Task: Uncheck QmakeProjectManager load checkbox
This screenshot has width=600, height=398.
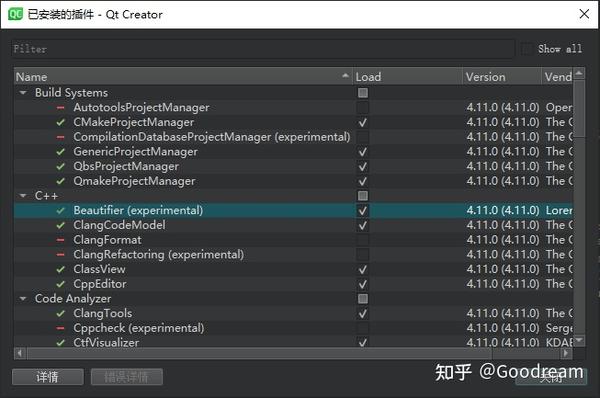Action: click(363, 181)
